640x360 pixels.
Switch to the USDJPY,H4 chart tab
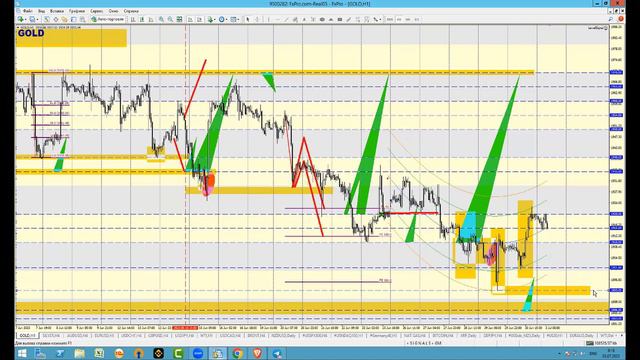click(x=184, y=336)
